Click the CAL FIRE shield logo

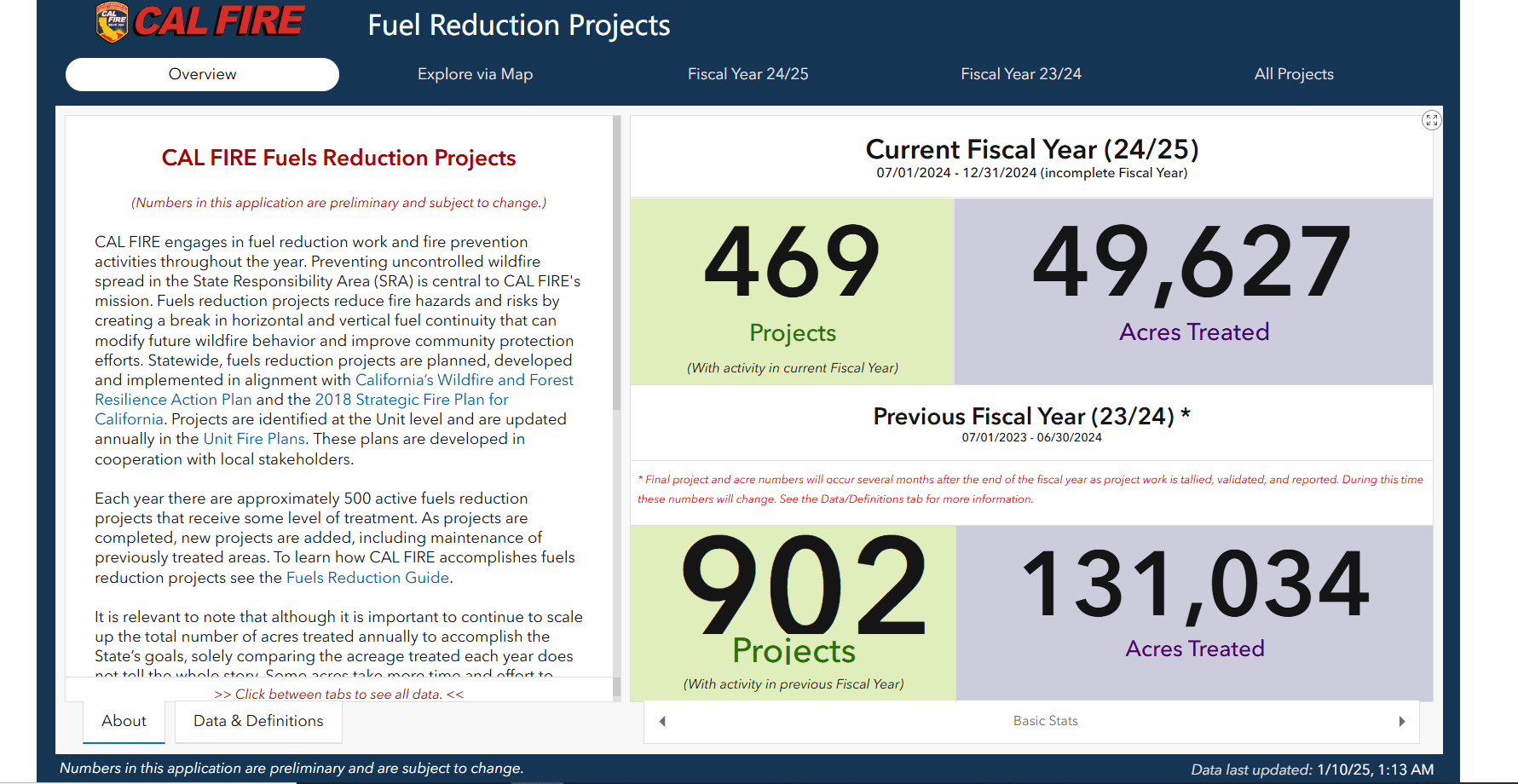tap(112, 23)
